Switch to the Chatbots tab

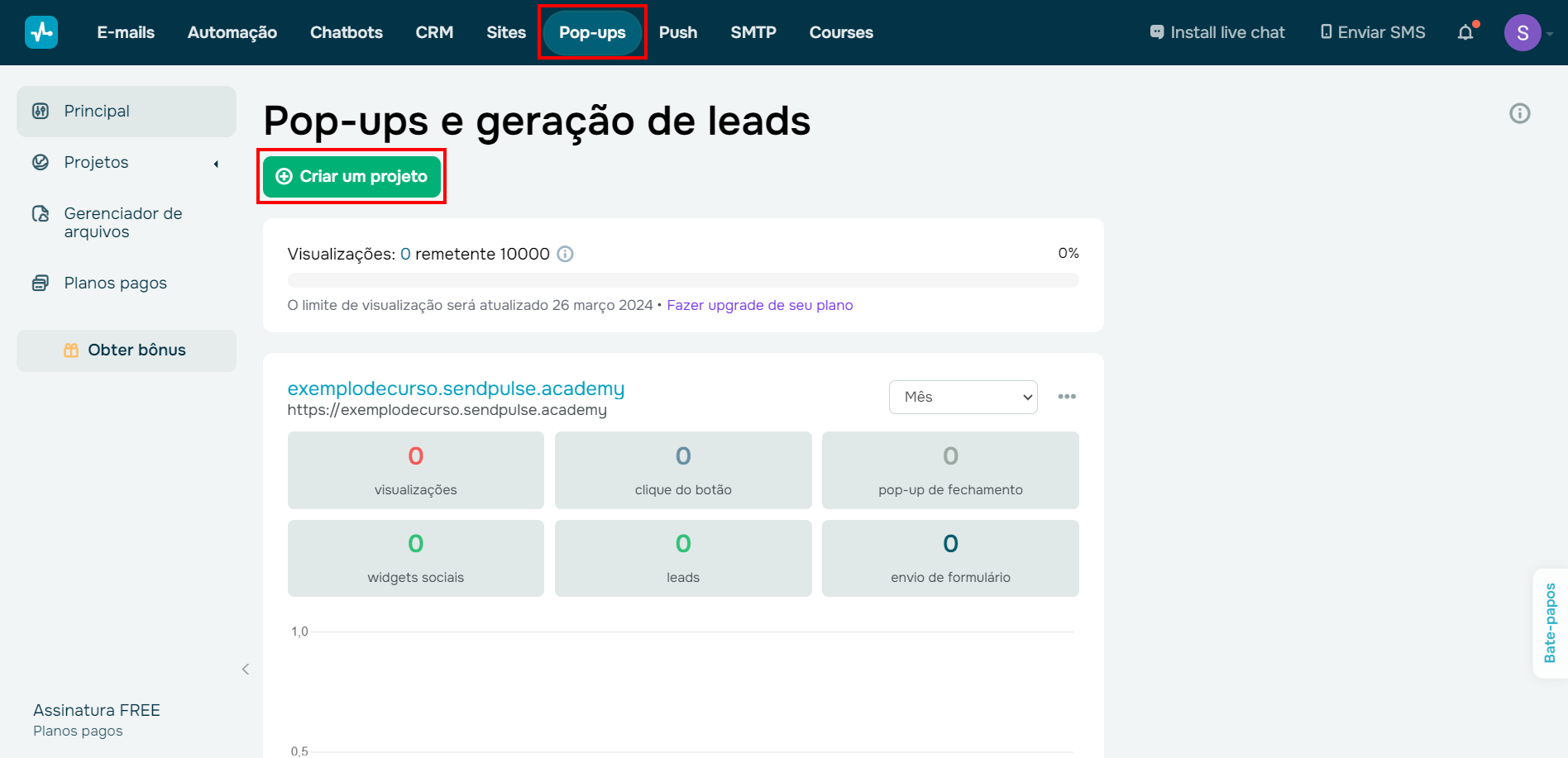click(x=347, y=32)
